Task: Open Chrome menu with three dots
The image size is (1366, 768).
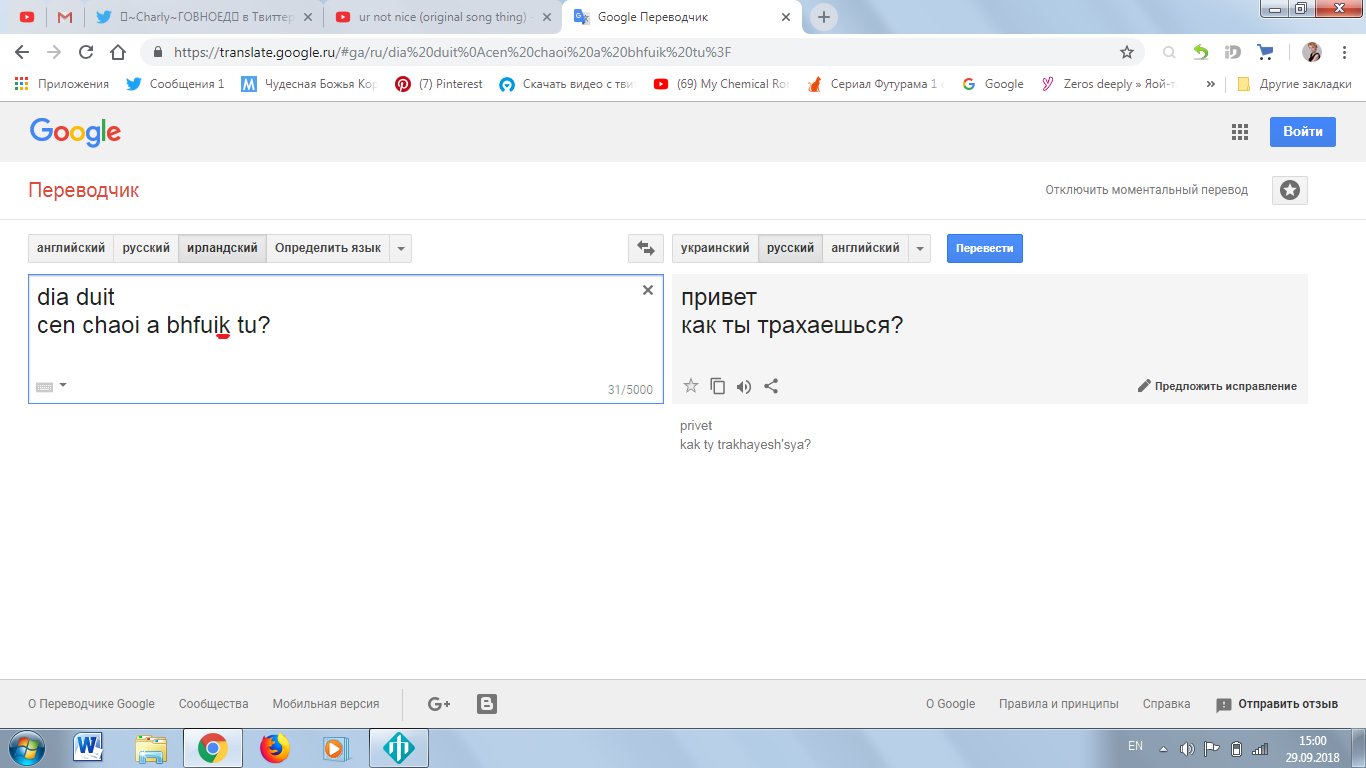Action: [x=1345, y=52]
